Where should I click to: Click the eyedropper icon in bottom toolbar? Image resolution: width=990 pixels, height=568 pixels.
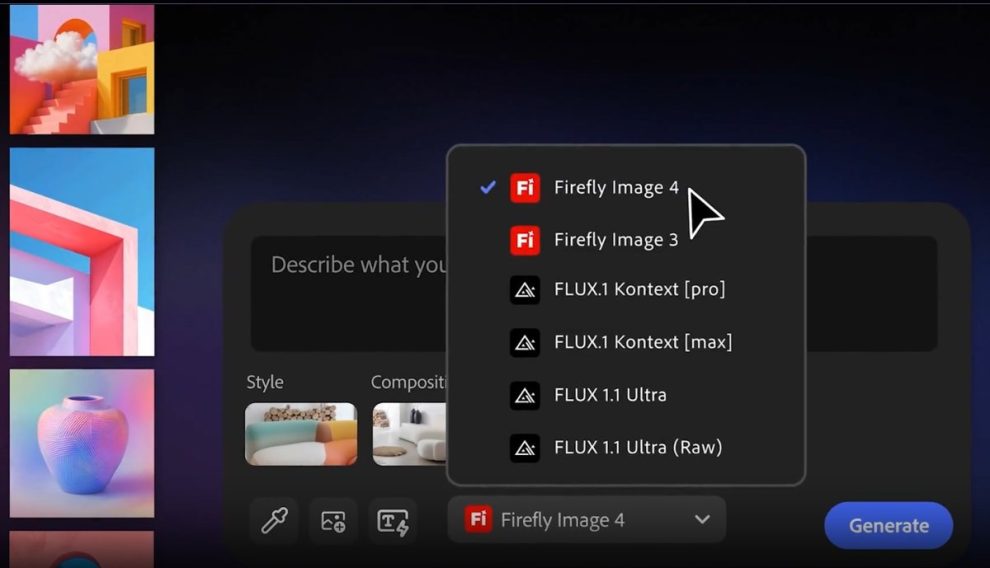coord(273,521)
